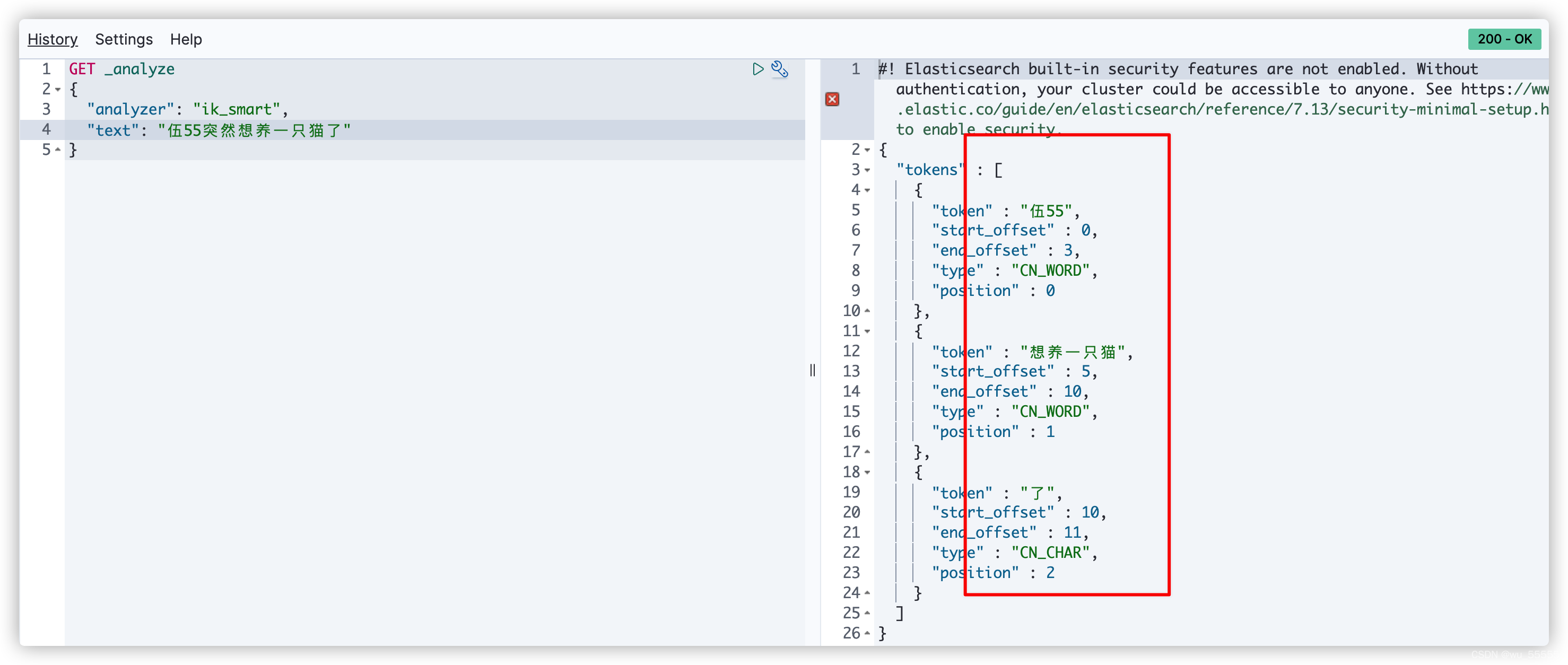Collapse third token object at line 18
This screenshot has height=665, width=1568.
tap(867, 472)
